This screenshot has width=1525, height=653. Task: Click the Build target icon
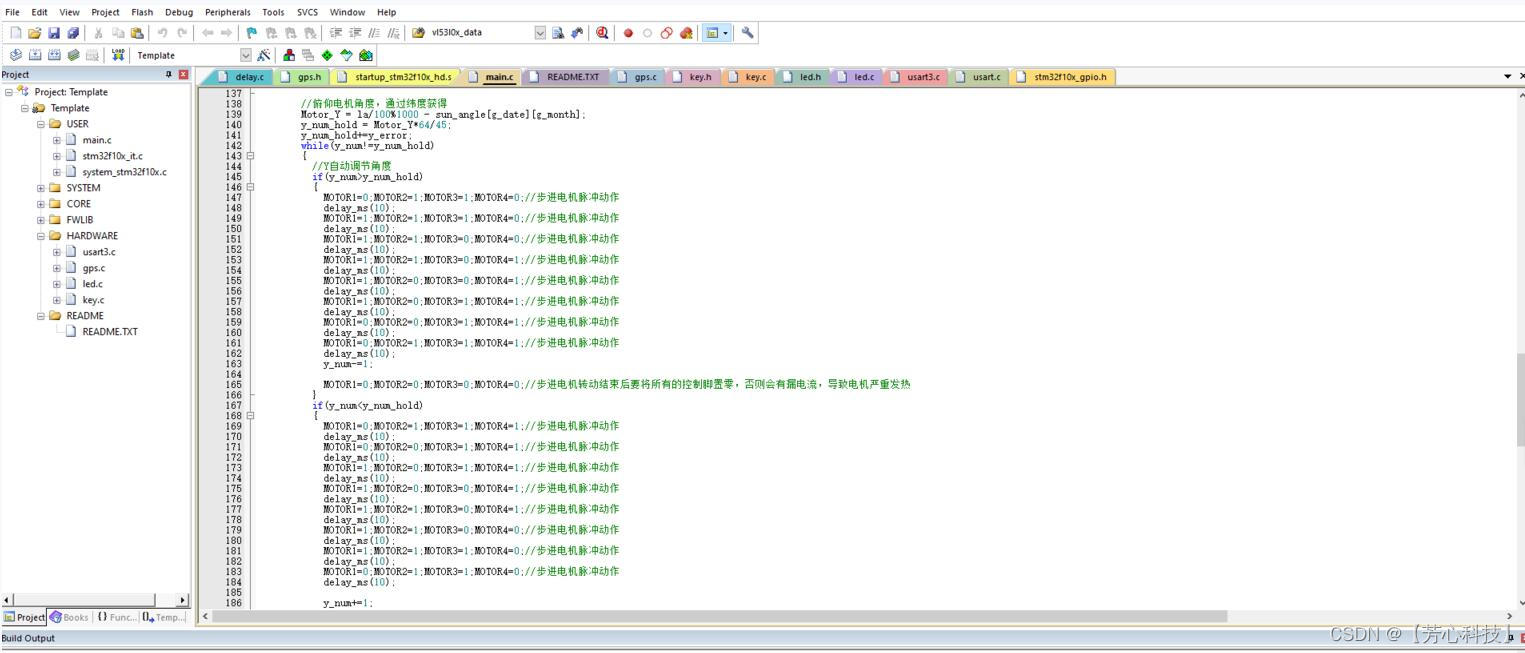[35, 55]
